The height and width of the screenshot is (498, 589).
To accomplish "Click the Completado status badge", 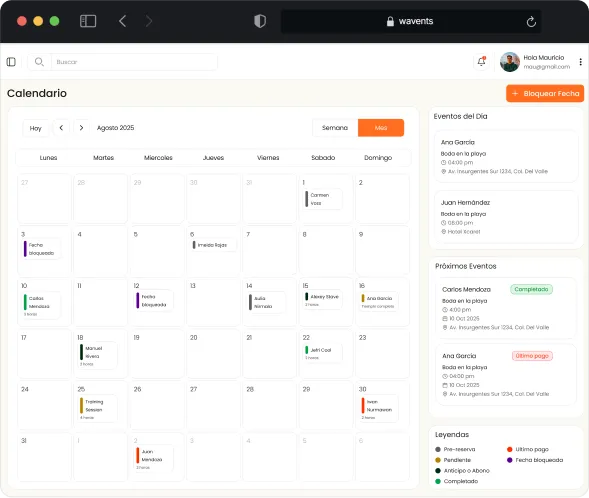I will click(x=531, y=289).
